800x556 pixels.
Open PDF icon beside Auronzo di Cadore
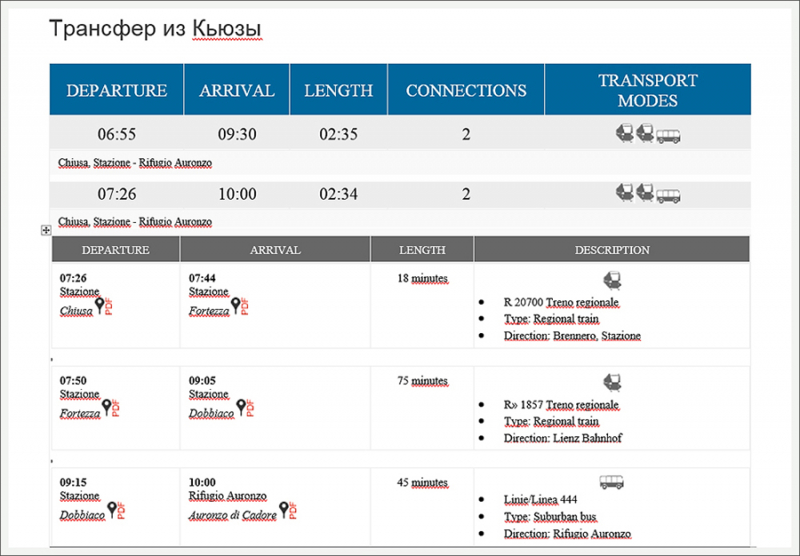click(x=293, y=511)
